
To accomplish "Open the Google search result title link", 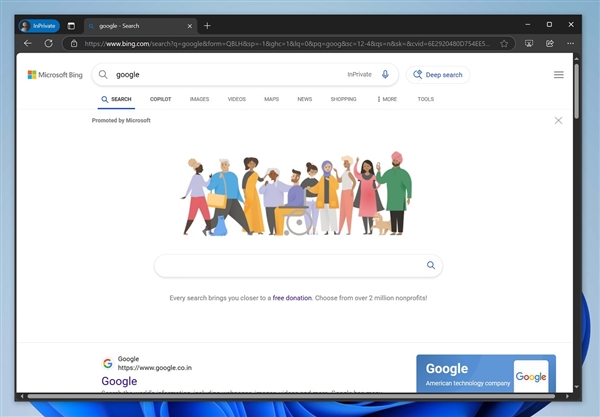I will 119,381.
